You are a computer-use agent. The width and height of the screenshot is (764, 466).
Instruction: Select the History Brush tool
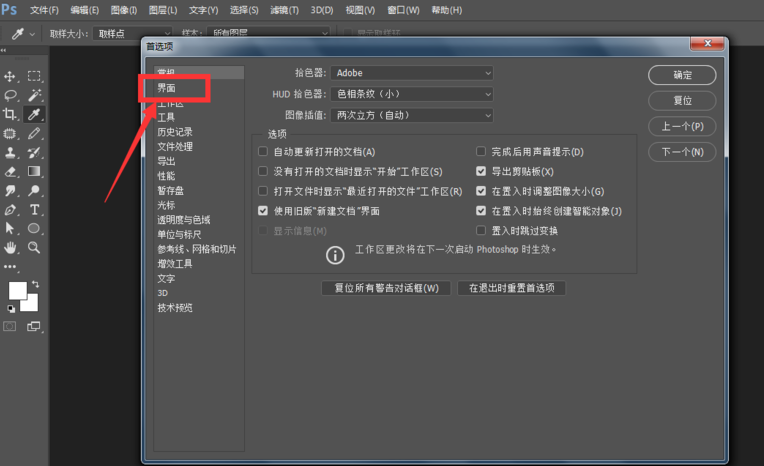point(34,153)
